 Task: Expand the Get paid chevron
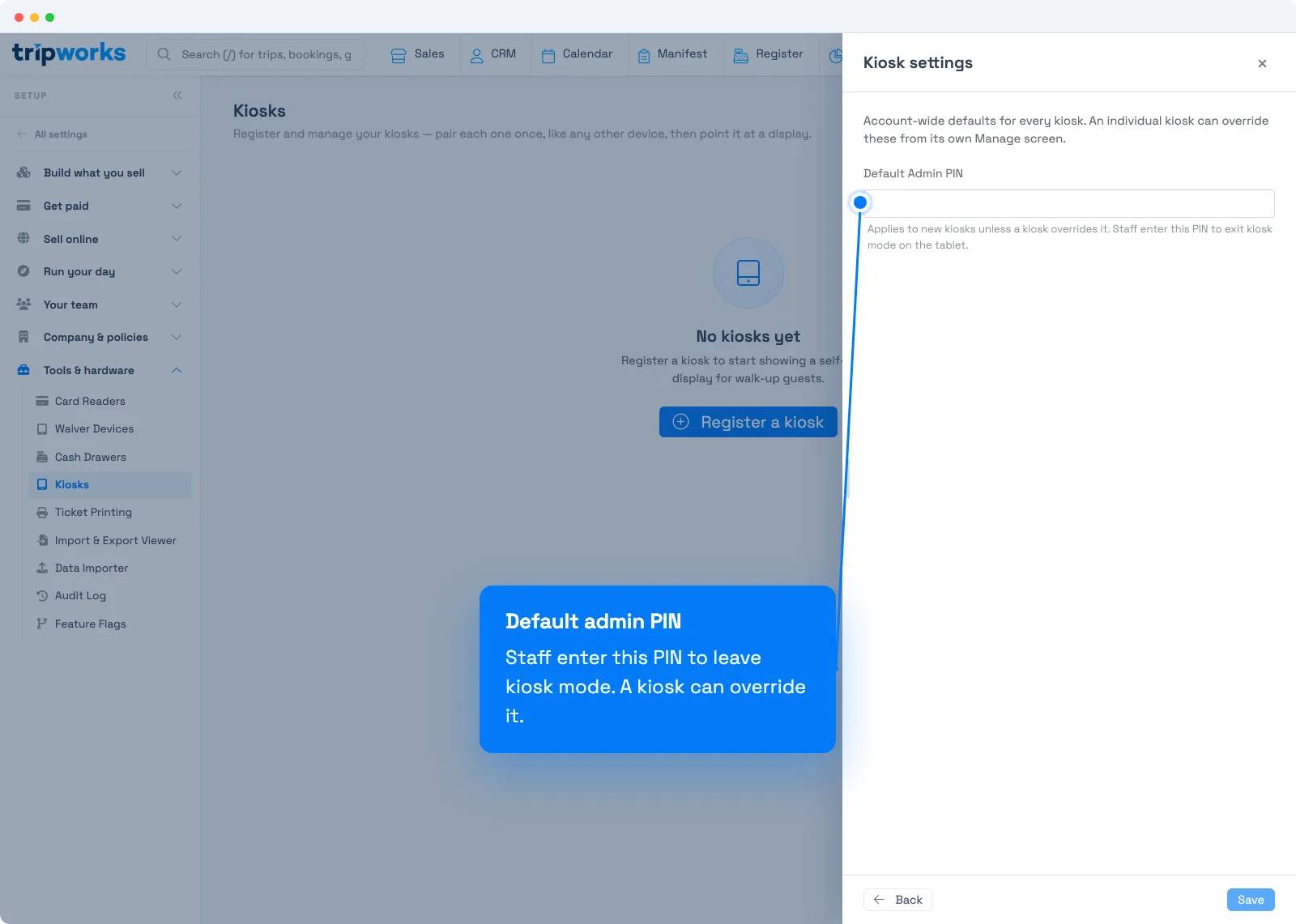(x=177, y=206)
